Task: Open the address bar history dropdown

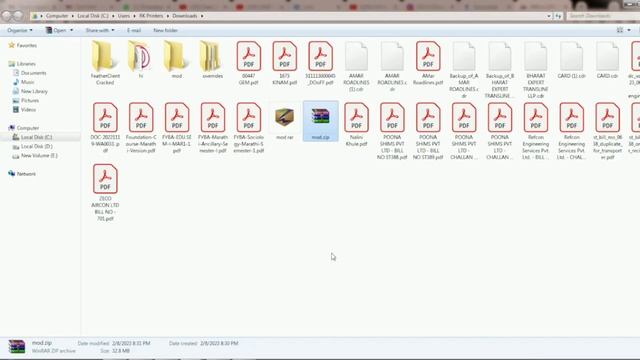Action: tap(549, 16)
